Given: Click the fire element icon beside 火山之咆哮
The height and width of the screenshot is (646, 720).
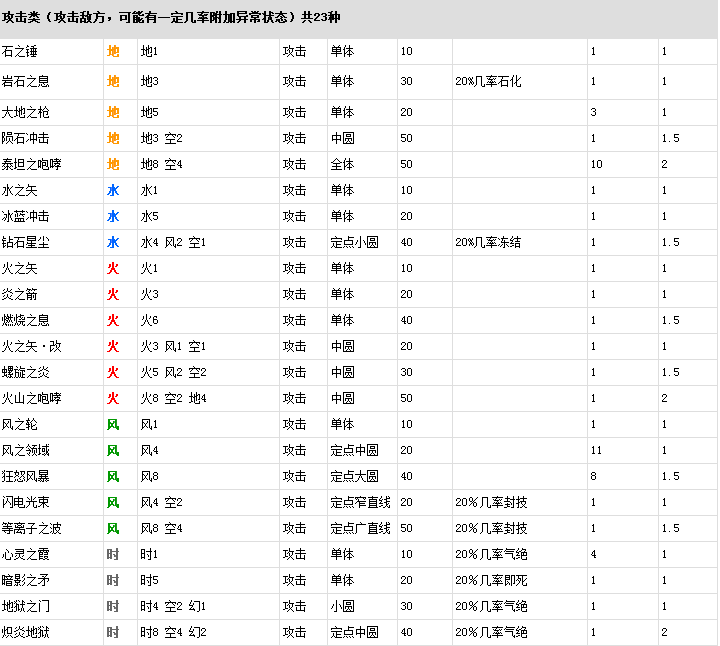Looking at the screenshot, I should [x=113, y=398].
